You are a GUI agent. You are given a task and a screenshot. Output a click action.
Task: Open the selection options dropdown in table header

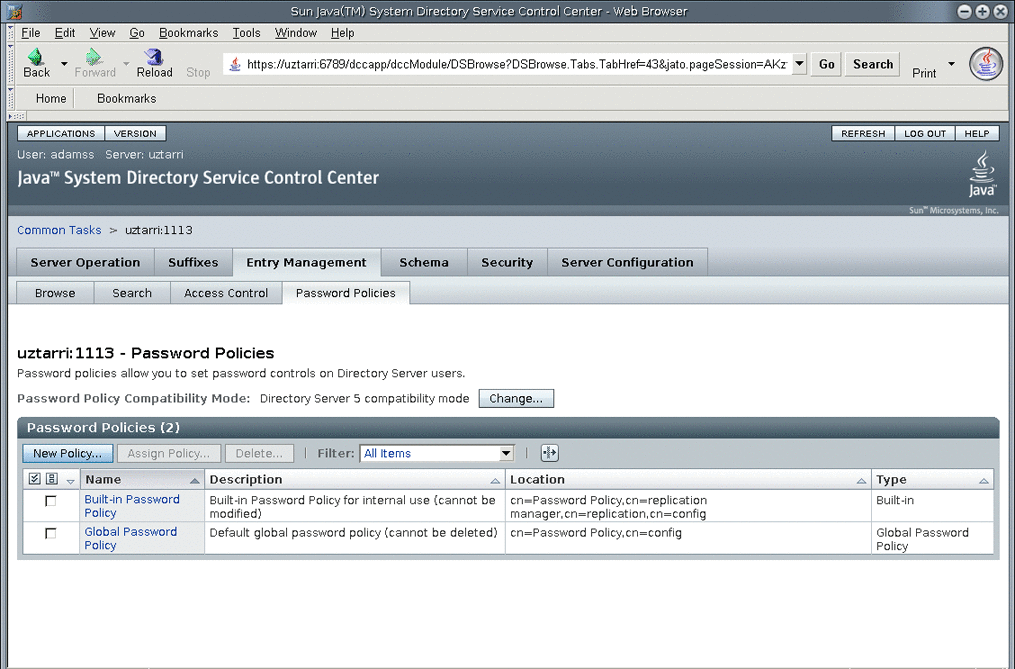(71, 481)
